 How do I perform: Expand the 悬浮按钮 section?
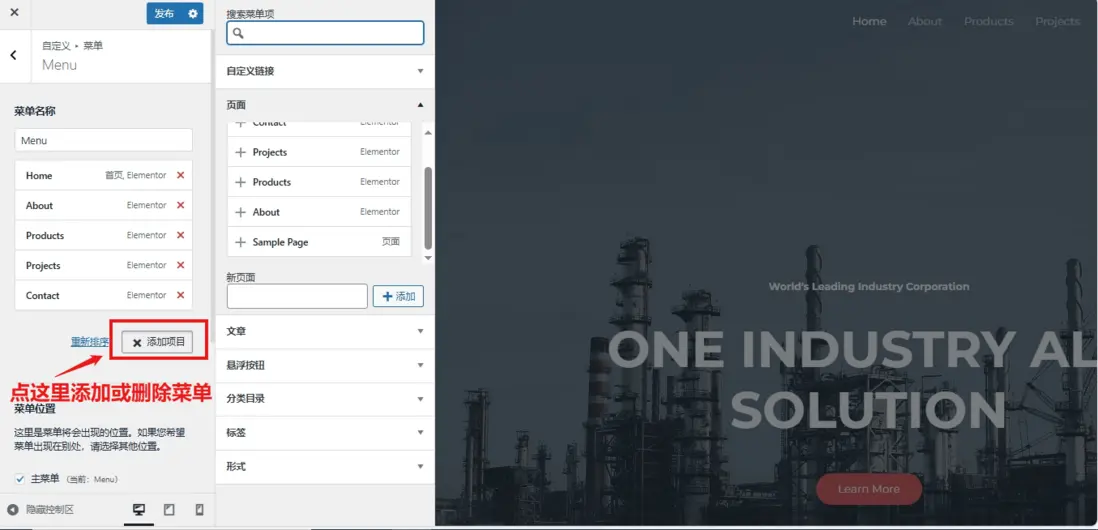pos(325,365)
